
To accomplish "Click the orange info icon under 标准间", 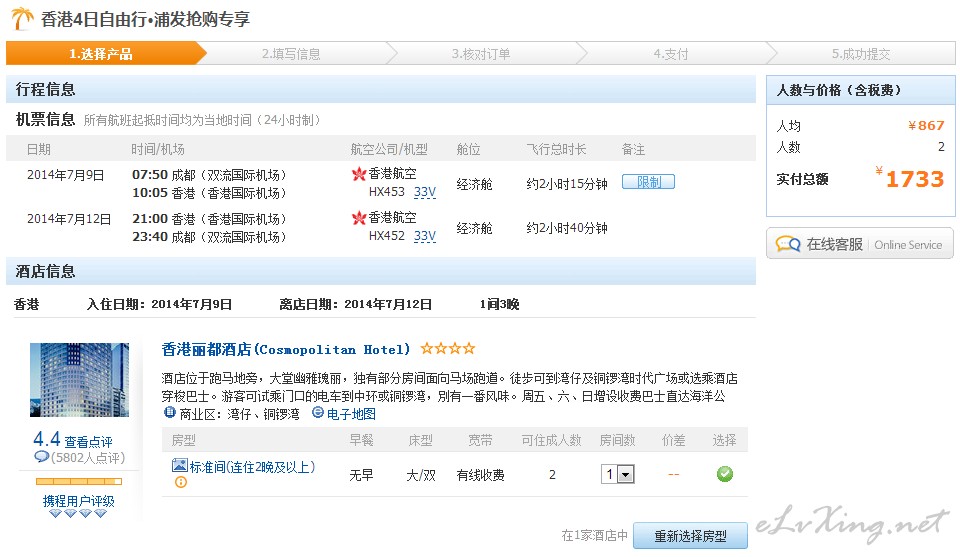I will 181,482.
